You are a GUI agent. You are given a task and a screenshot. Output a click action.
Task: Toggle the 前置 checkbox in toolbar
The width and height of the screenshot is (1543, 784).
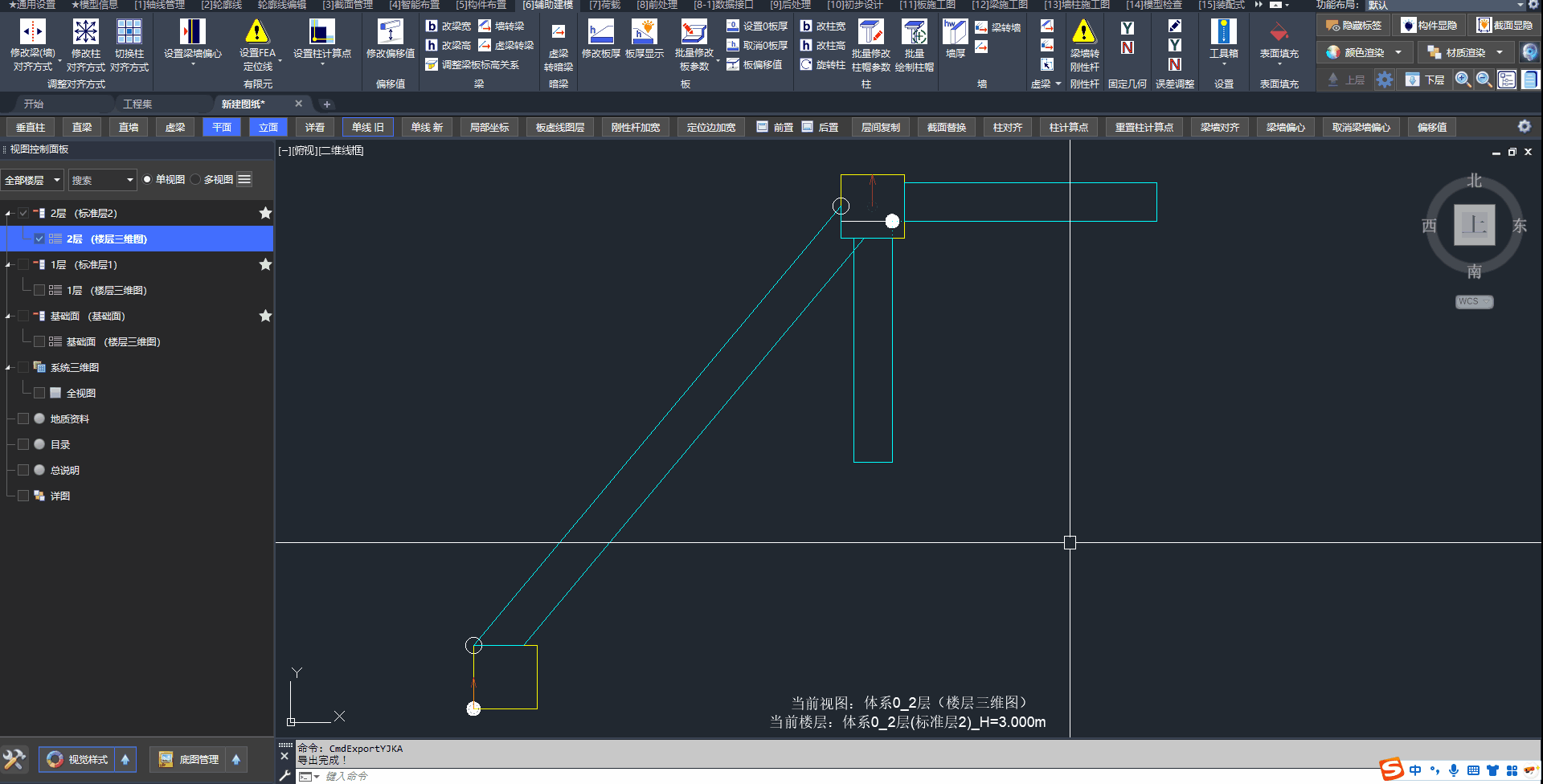(x=763, y=127)
